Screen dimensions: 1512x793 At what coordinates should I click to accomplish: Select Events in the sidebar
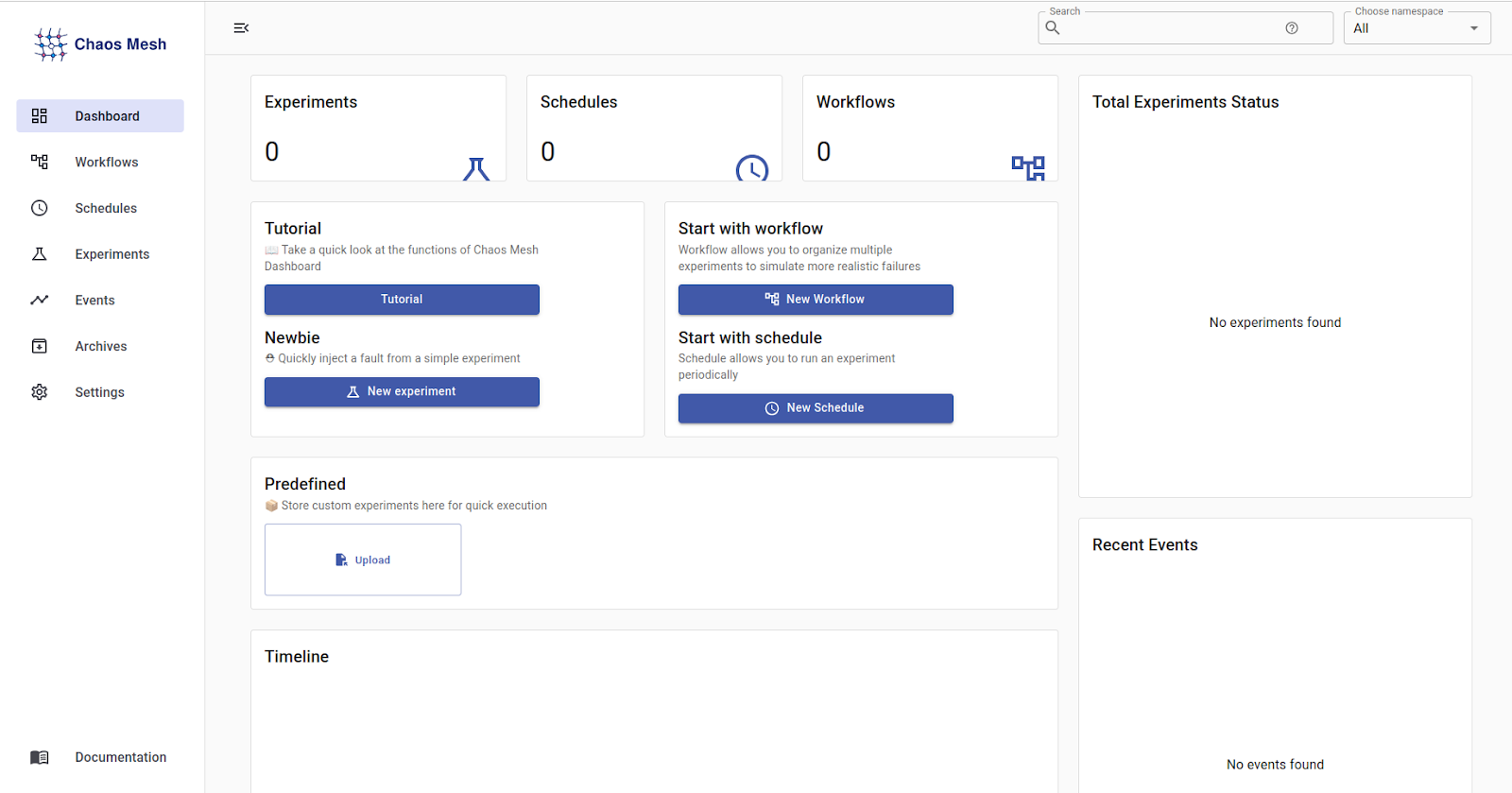click(x=100, y=301)
